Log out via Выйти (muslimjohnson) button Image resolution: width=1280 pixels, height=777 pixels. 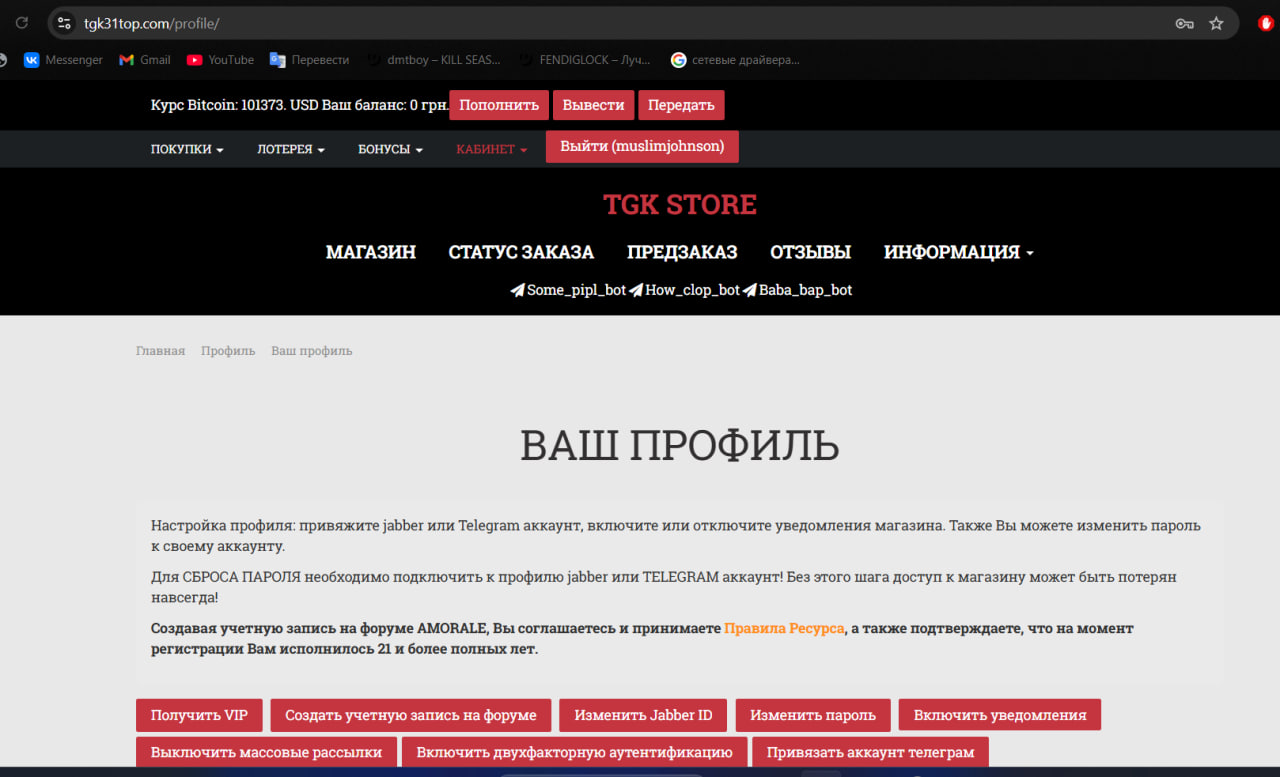pos(642,146)
